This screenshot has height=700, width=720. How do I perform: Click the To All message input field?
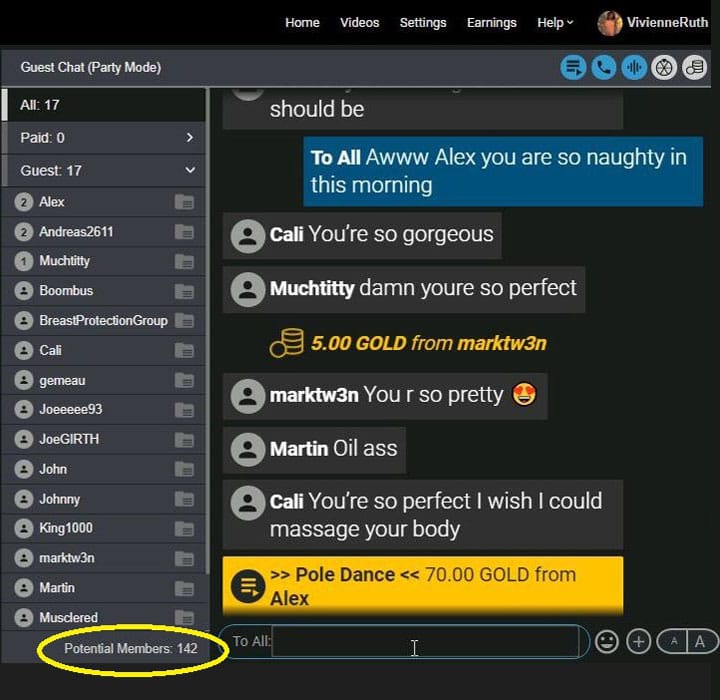tap(425, 641)
